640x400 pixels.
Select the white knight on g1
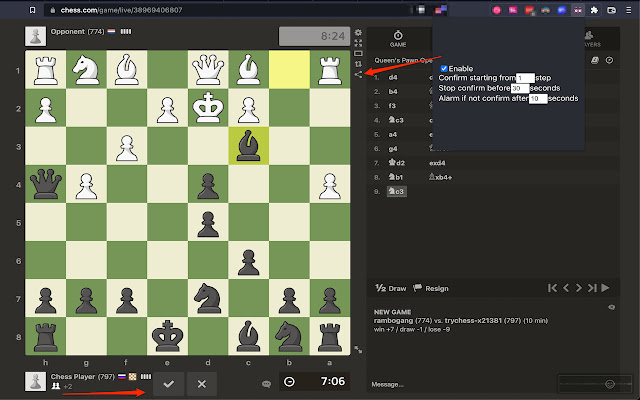(86, 70)
